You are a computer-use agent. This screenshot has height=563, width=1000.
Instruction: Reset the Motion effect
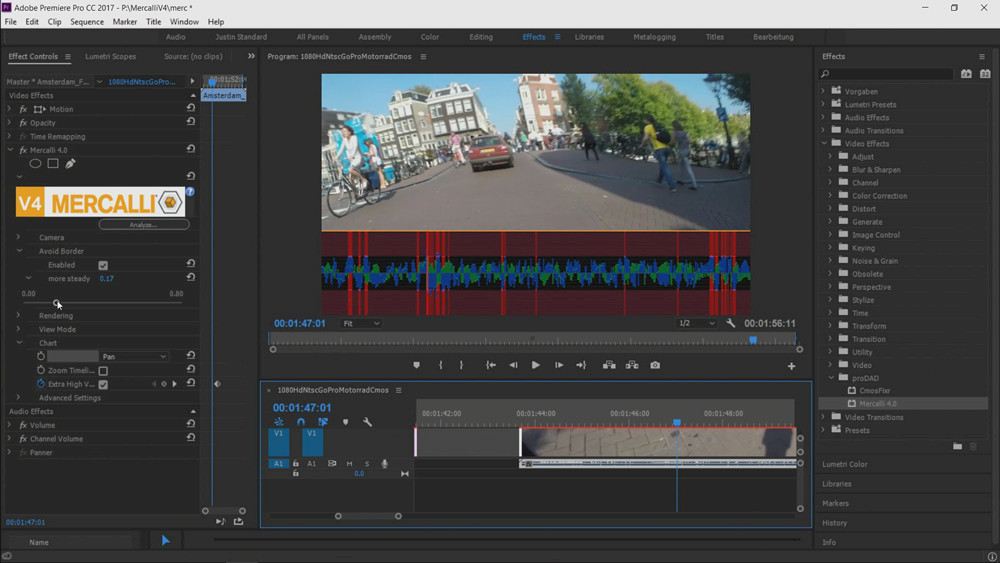click(x=191, y=108)
